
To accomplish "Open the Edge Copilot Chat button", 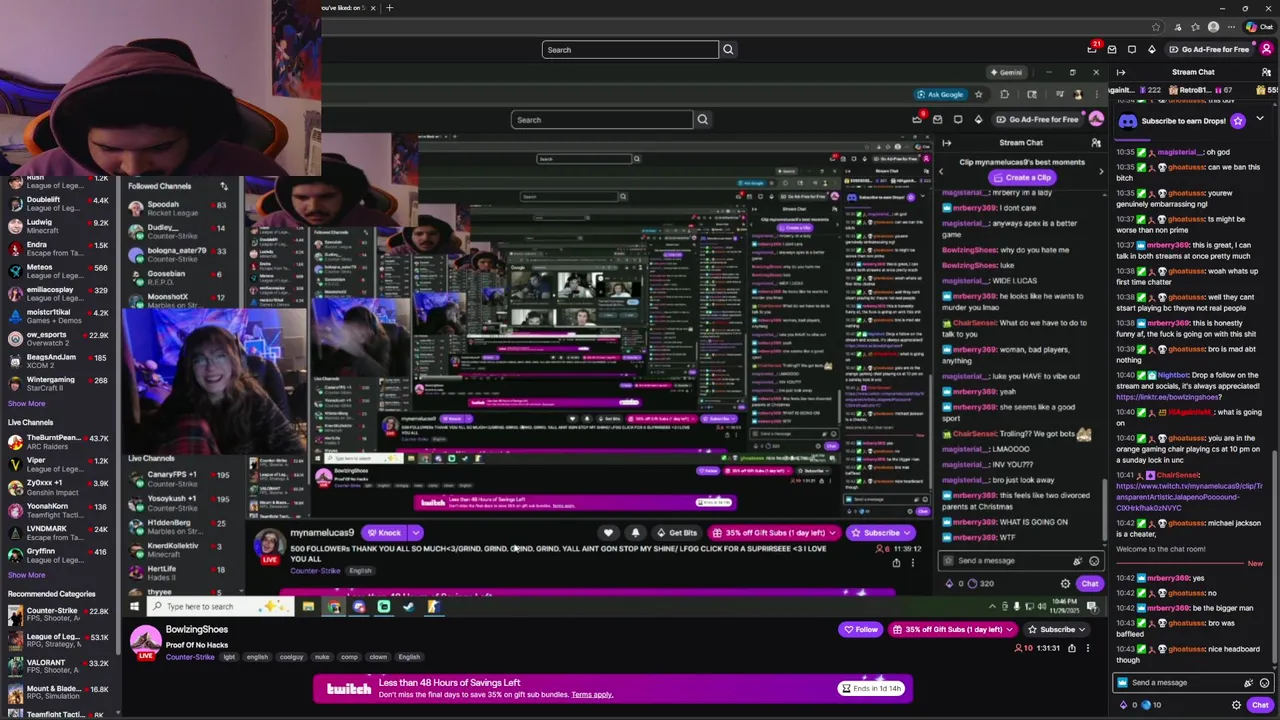I will (1259, 27).
